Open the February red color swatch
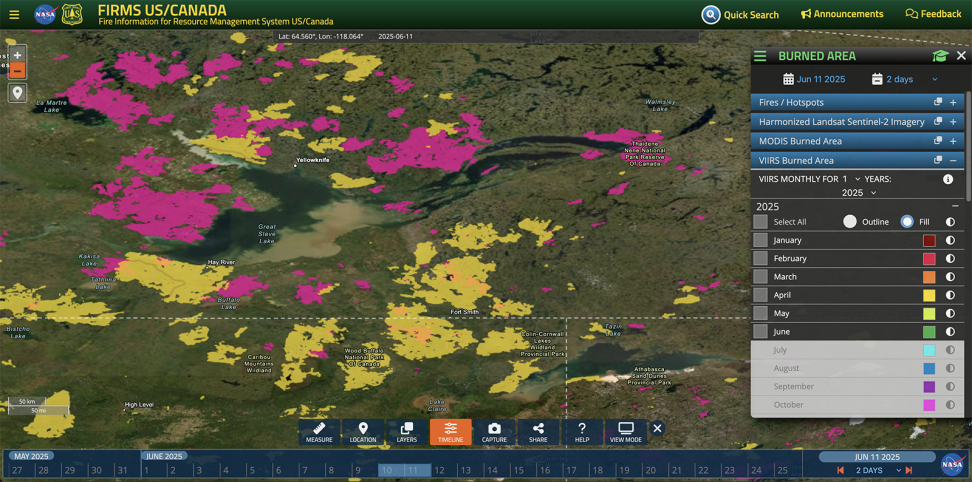972x482 pixels. tap(929, 258)
